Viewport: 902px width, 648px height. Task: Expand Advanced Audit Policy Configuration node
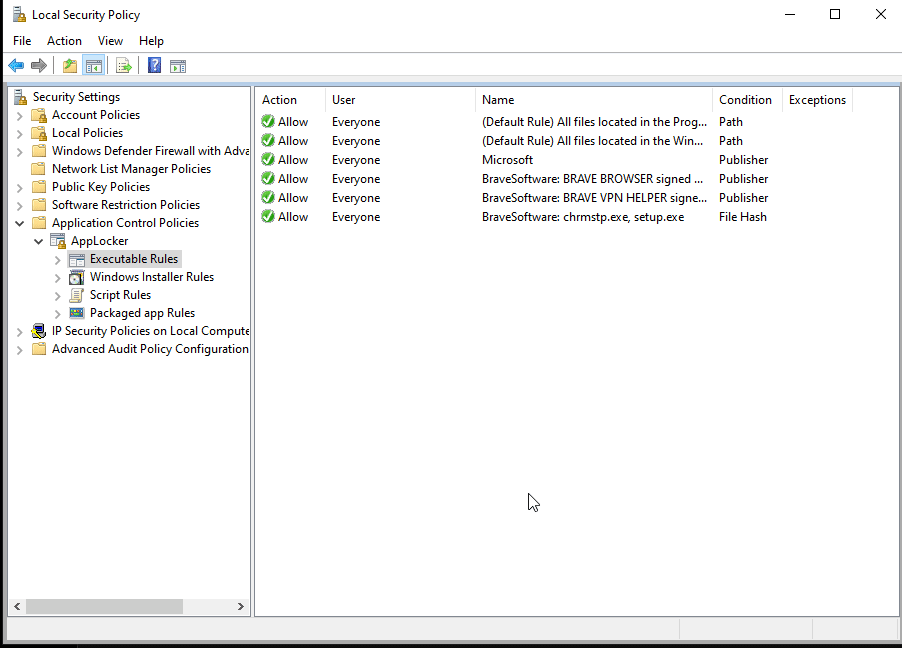(x=20, y=349)
